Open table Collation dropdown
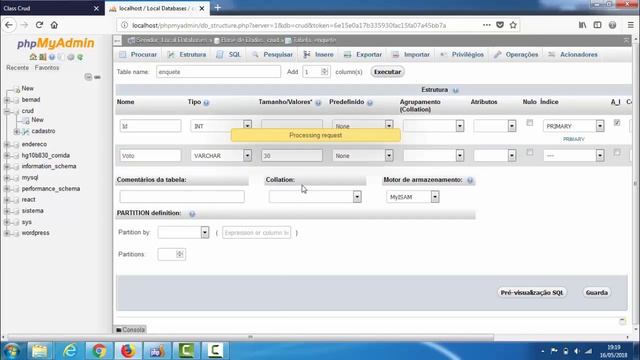Screen dimensions: 640x360 [315, 197]
